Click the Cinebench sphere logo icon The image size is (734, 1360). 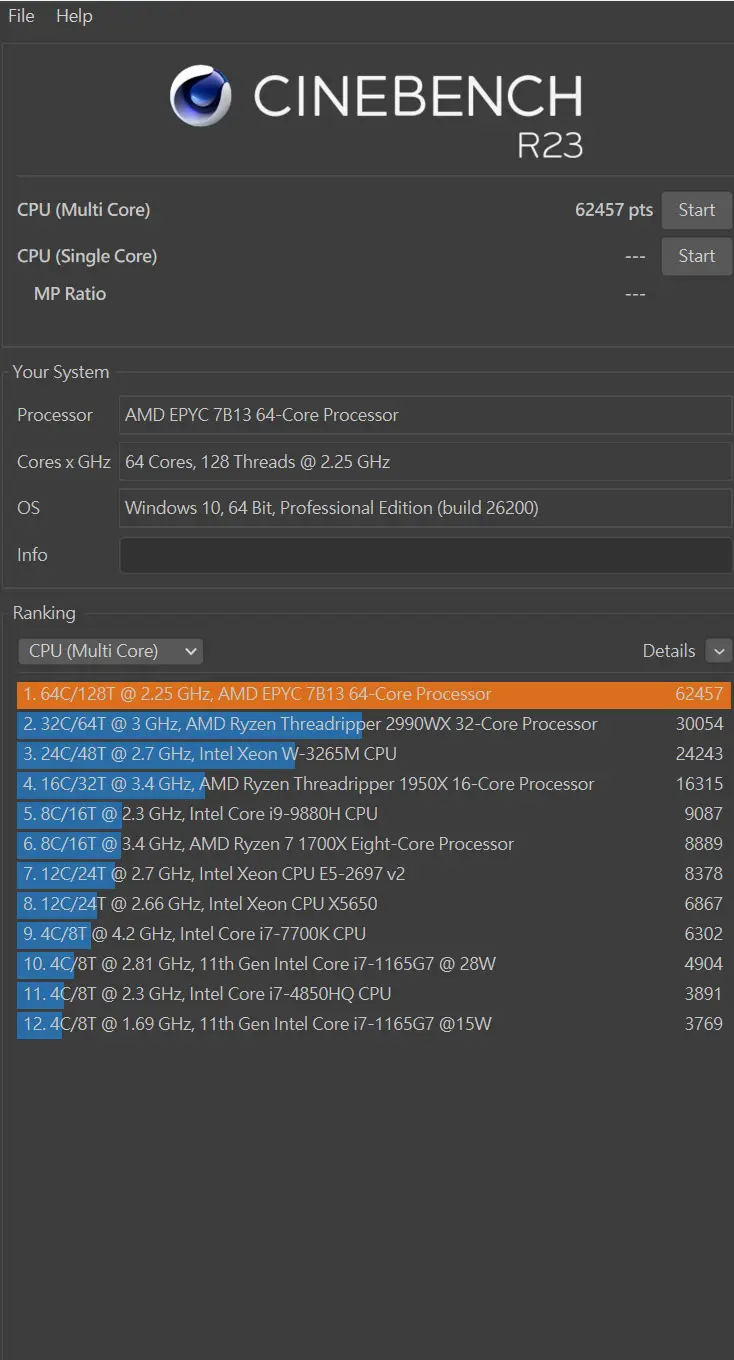click(x=201, y=95)
